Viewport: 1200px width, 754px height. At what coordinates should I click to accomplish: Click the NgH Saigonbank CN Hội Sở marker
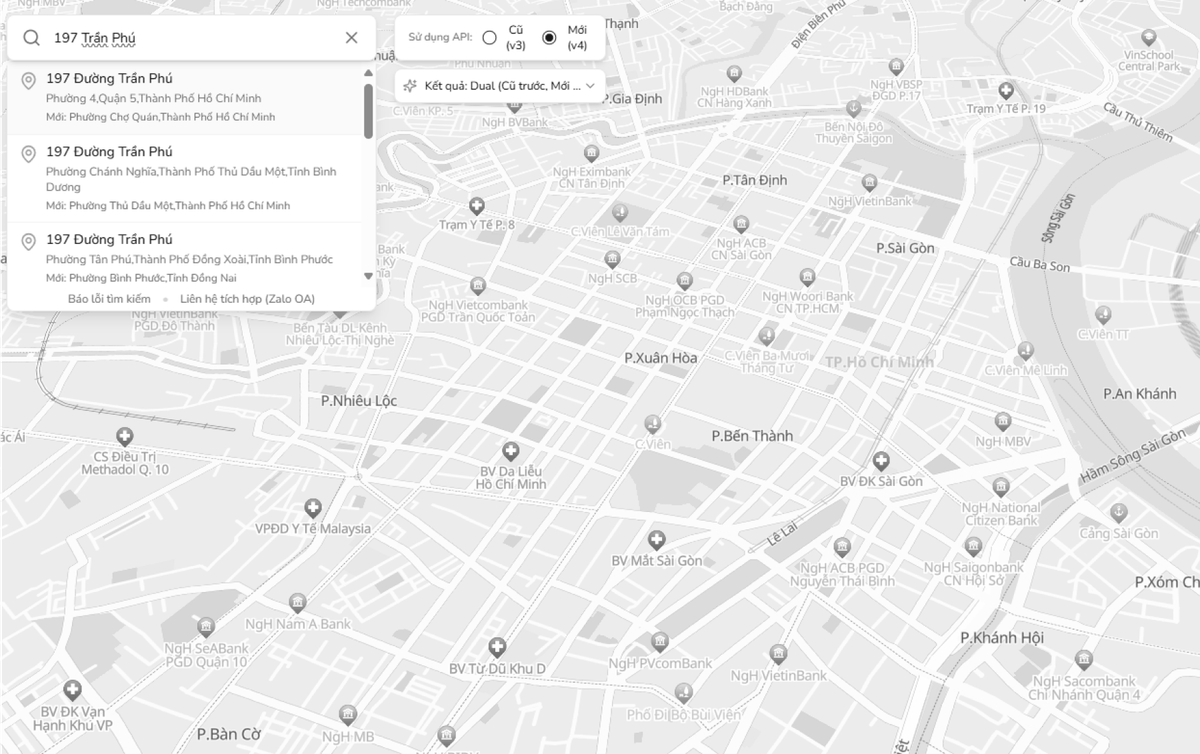(x=974, y=547)
